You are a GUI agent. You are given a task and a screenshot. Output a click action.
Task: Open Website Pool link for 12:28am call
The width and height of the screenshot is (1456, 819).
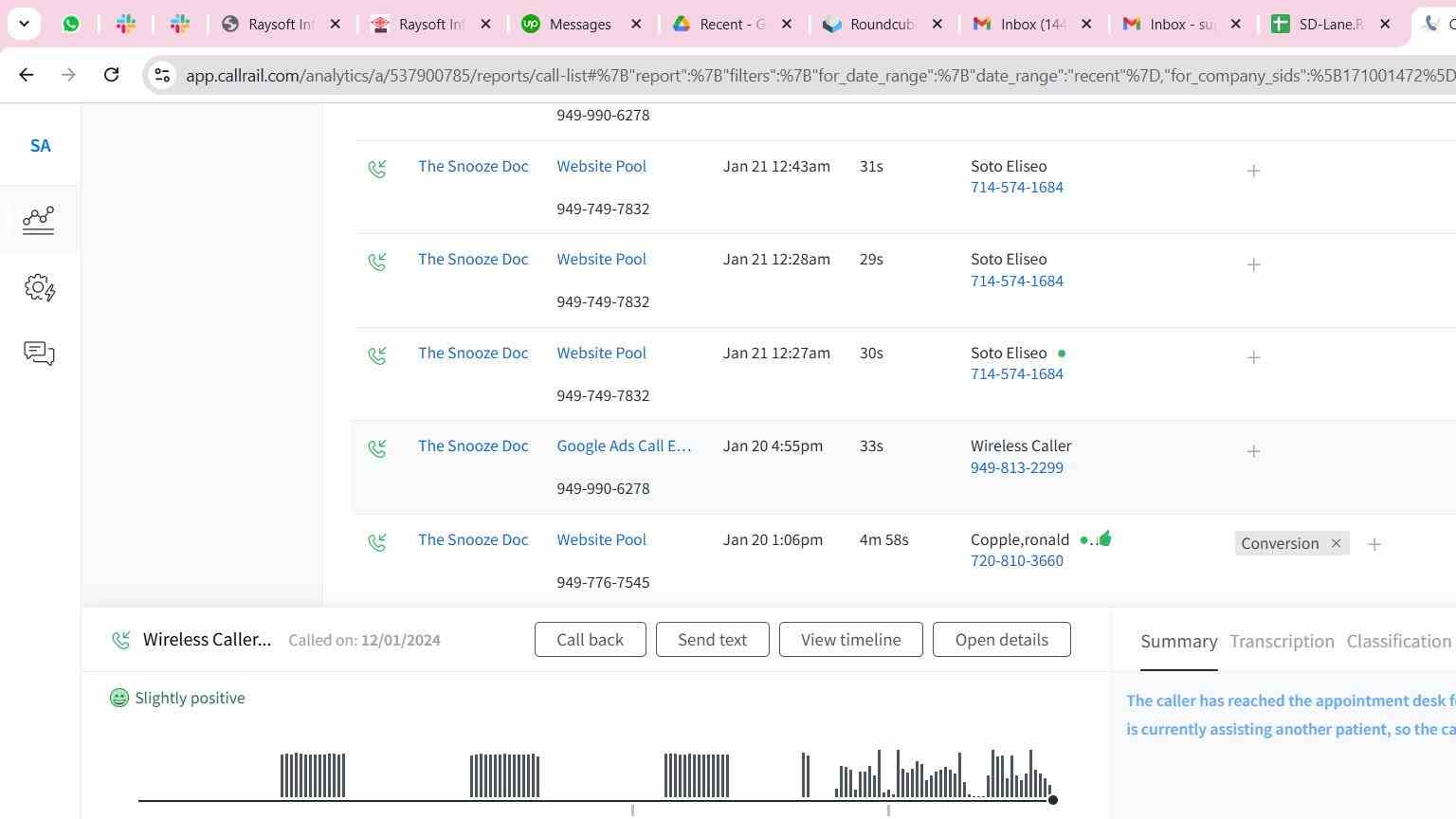click(x=601, y=259)
